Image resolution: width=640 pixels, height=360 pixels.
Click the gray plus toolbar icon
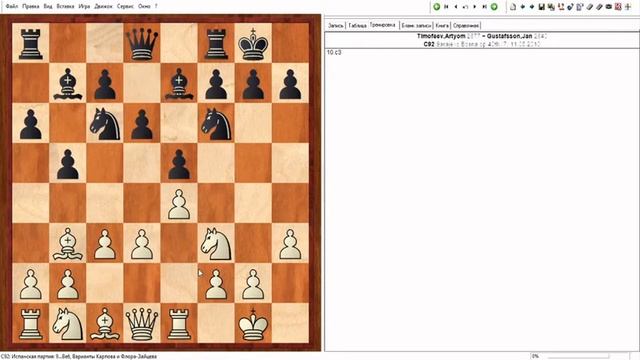628,7
